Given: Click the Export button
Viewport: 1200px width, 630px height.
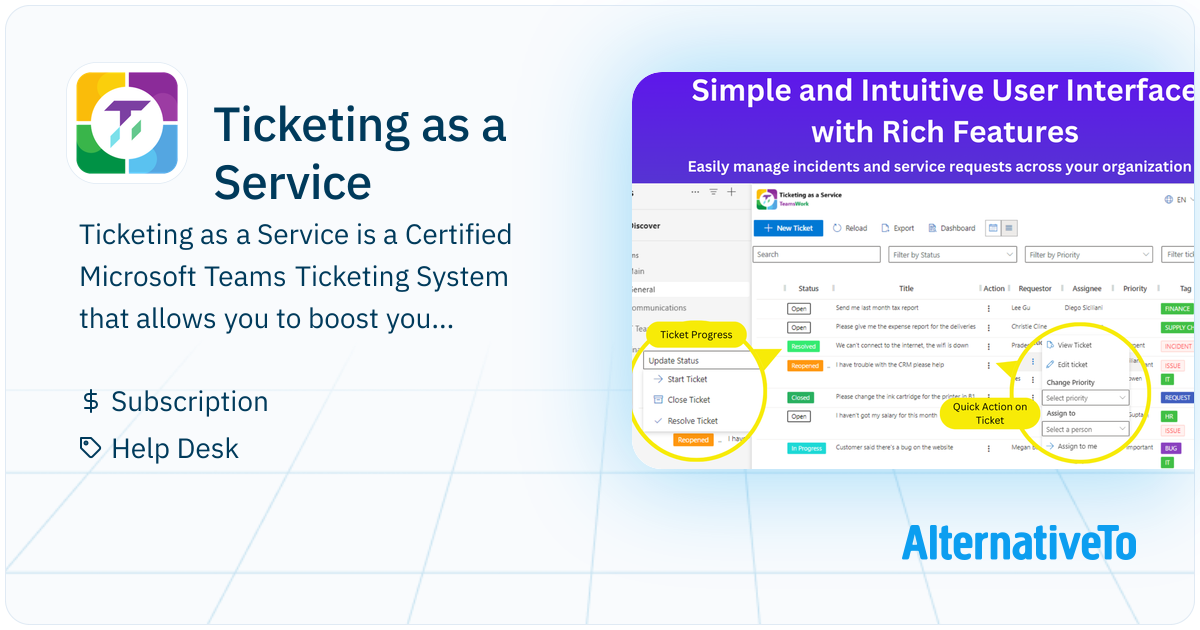Looking at the screenshot, I should (897, 228).
